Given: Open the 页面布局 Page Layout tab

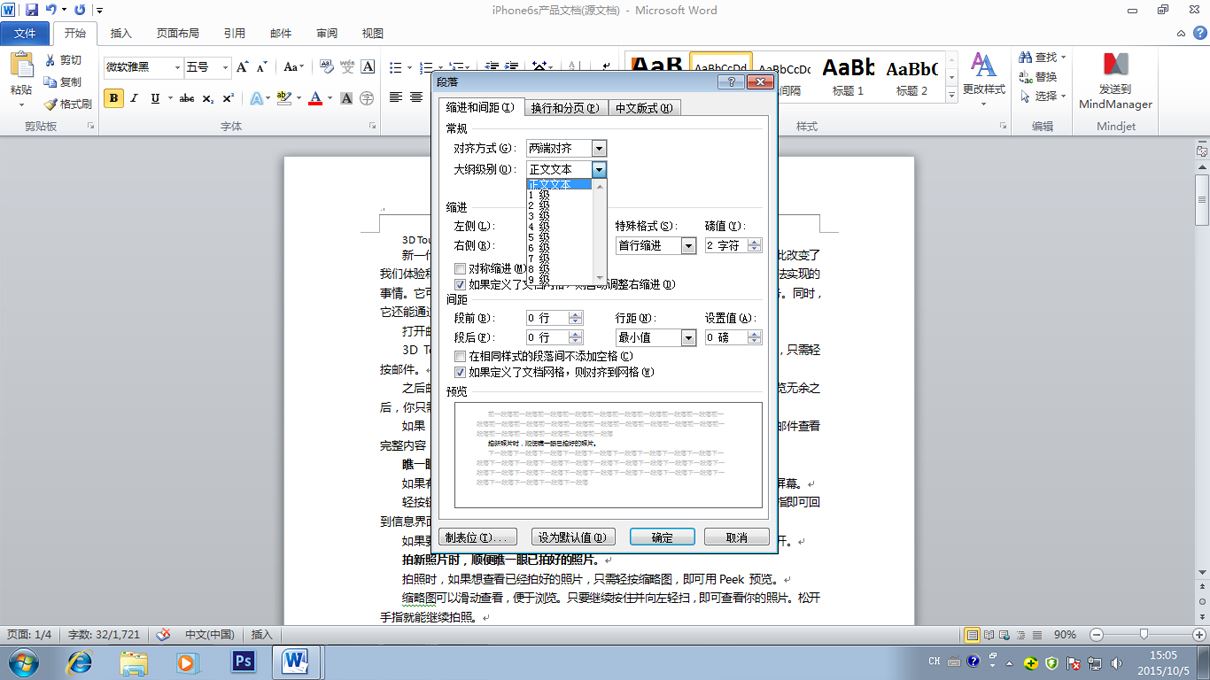Looking at the screenshot, I should point(178,33).
